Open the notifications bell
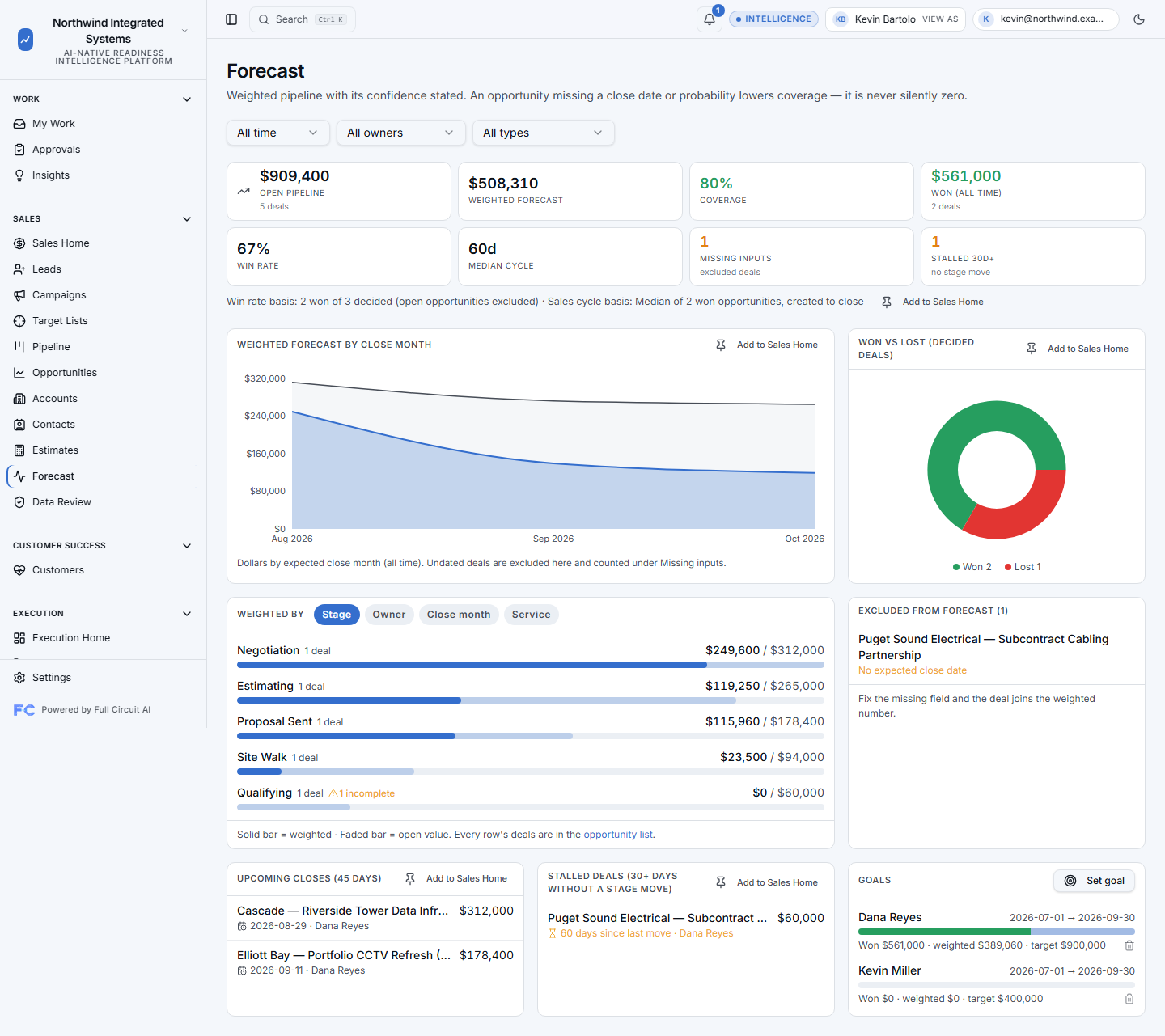The height and width of the screenshot is (1036, 1165). click(x=710, y=19)
